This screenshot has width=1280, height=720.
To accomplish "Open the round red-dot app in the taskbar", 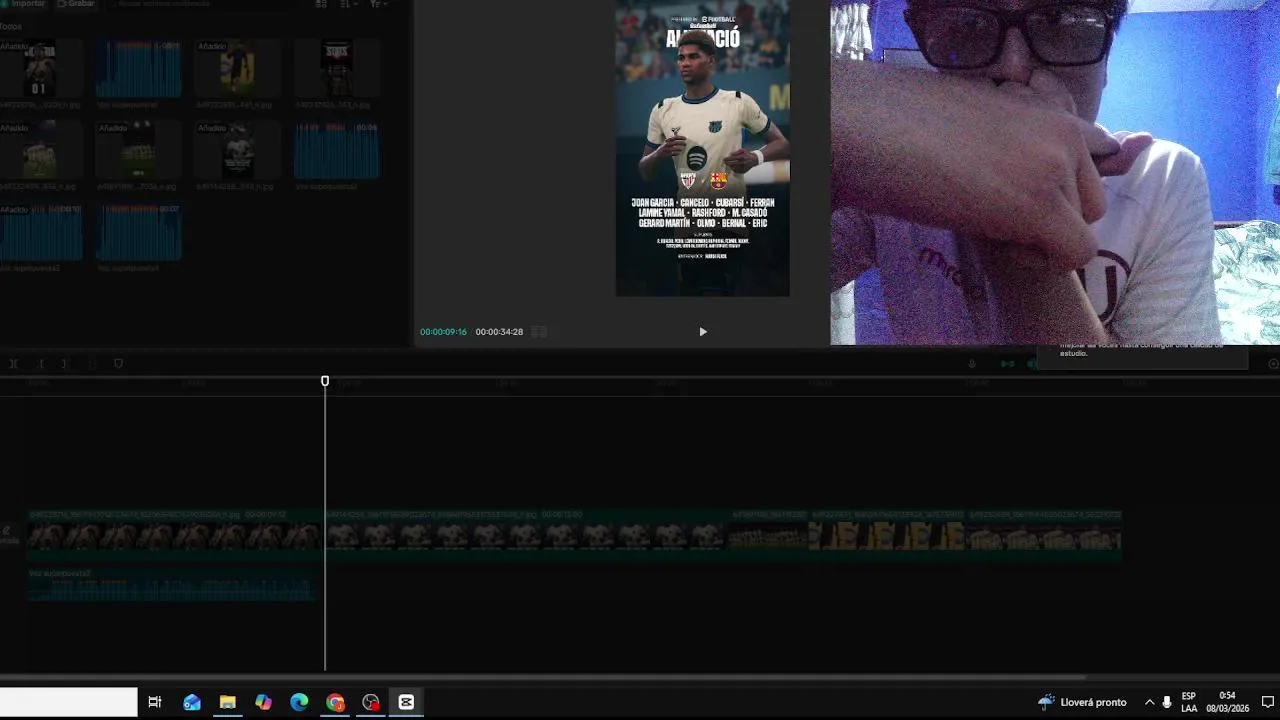I will pos(371,702).
